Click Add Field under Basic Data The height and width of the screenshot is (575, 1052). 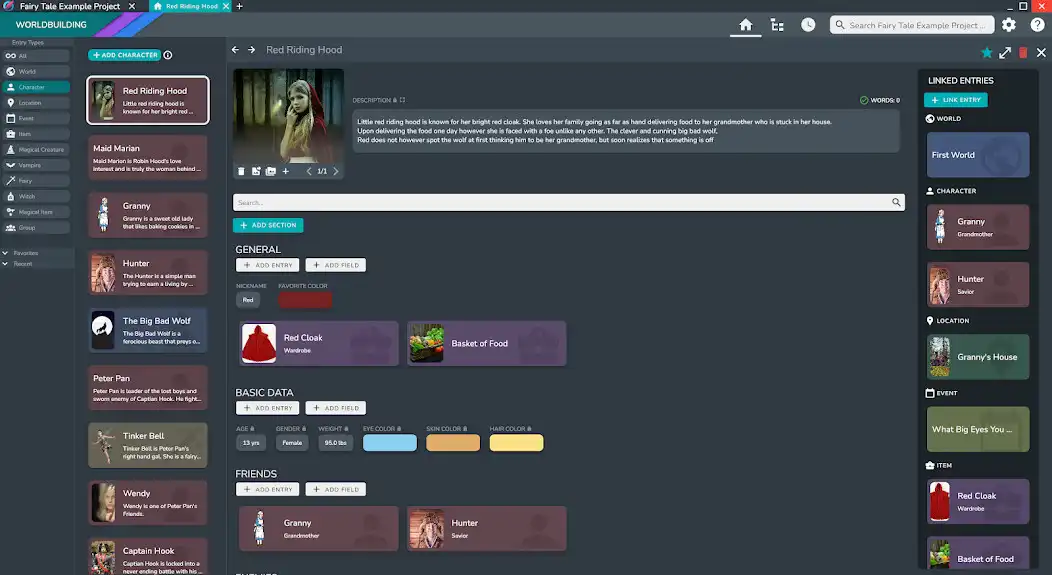pyautogui.click(x=335, y=408)
